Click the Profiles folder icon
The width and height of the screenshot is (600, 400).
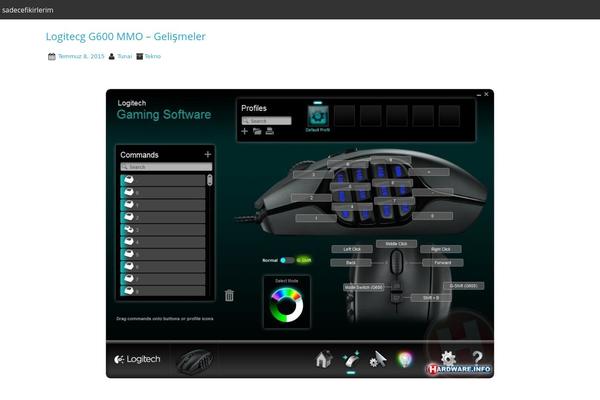[x=257, y=131]
